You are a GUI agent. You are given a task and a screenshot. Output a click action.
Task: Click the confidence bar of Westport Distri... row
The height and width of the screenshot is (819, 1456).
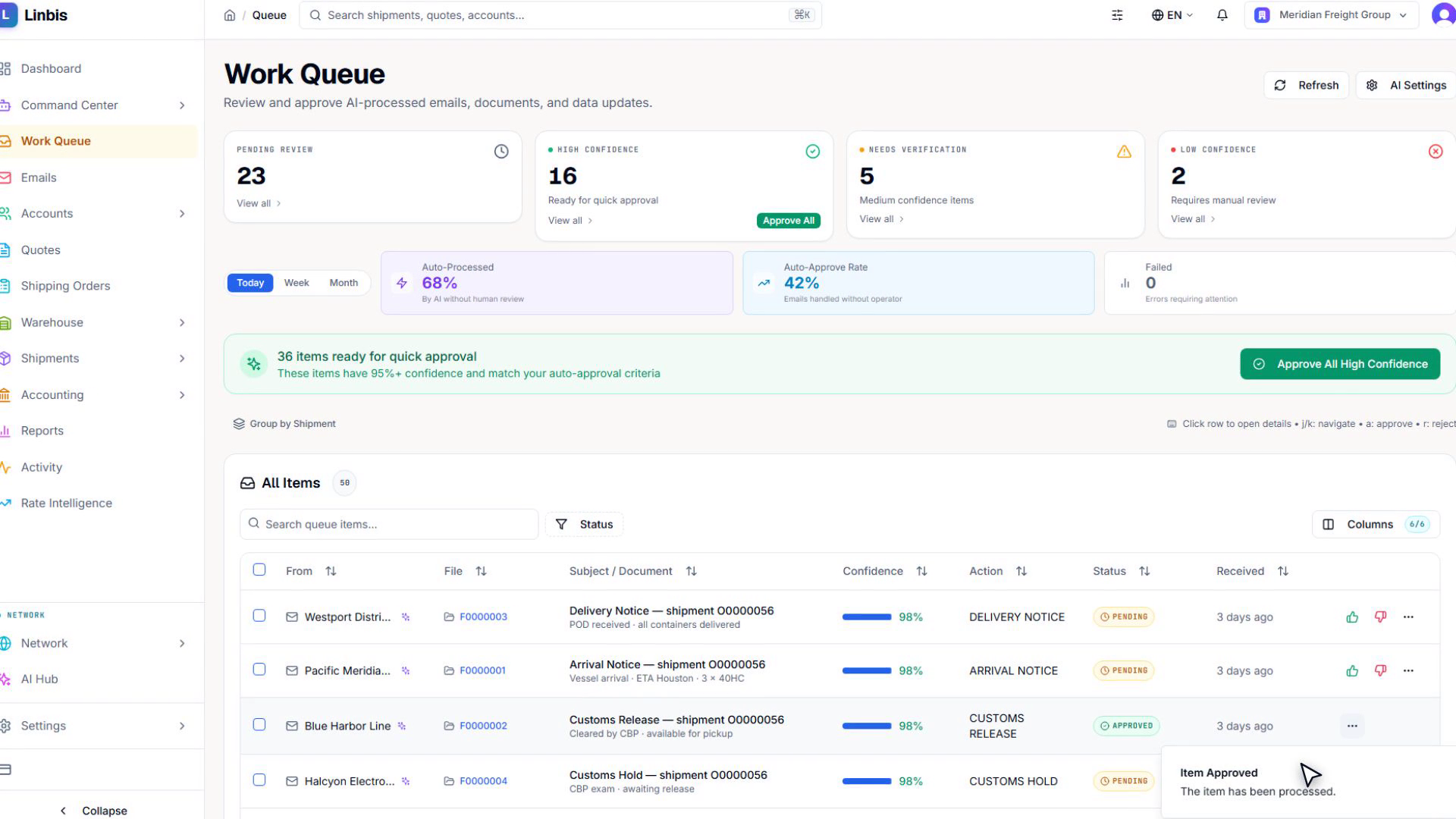tap(867, 617)
